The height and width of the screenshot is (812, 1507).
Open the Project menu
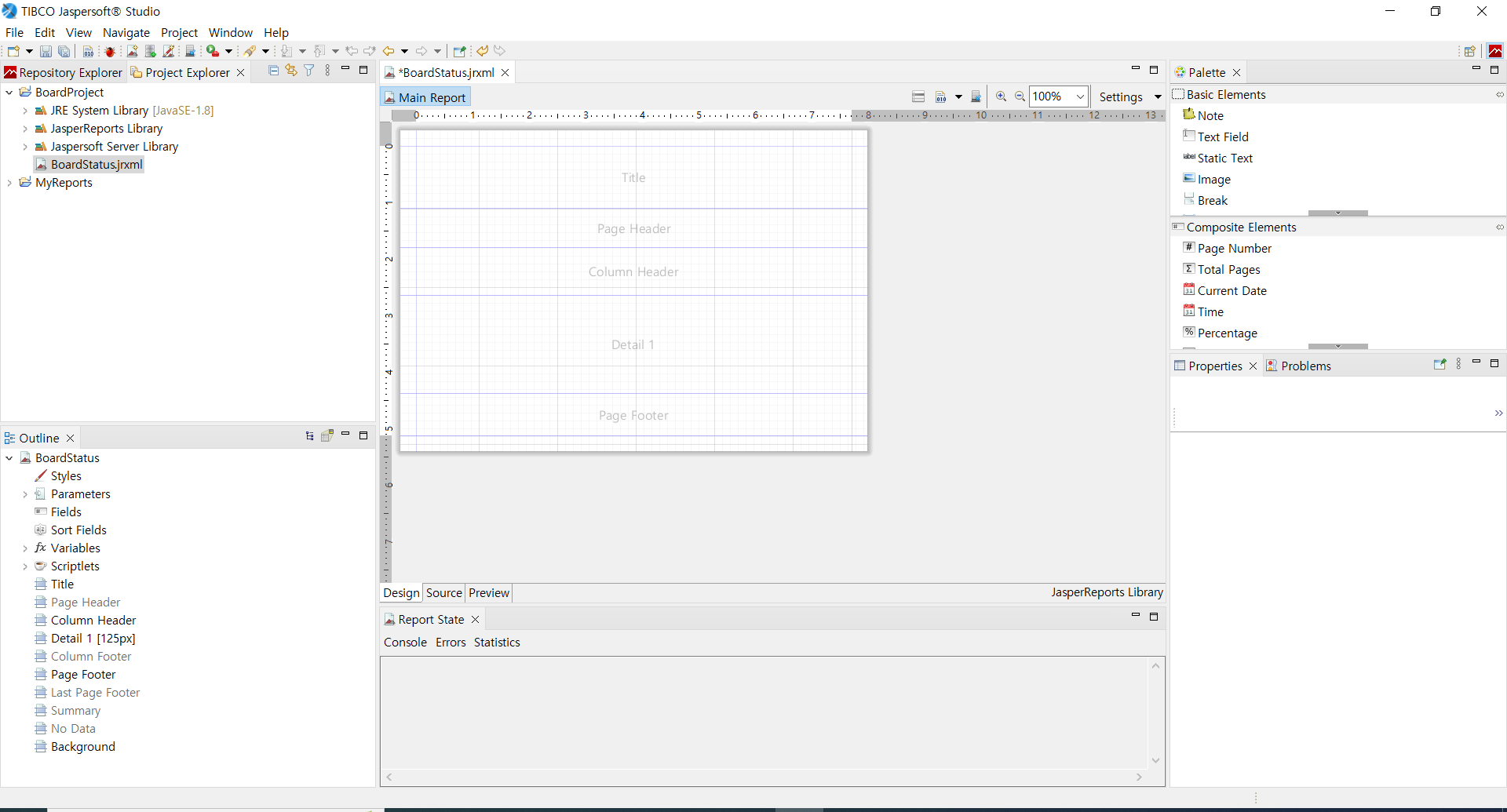(179, 32)
